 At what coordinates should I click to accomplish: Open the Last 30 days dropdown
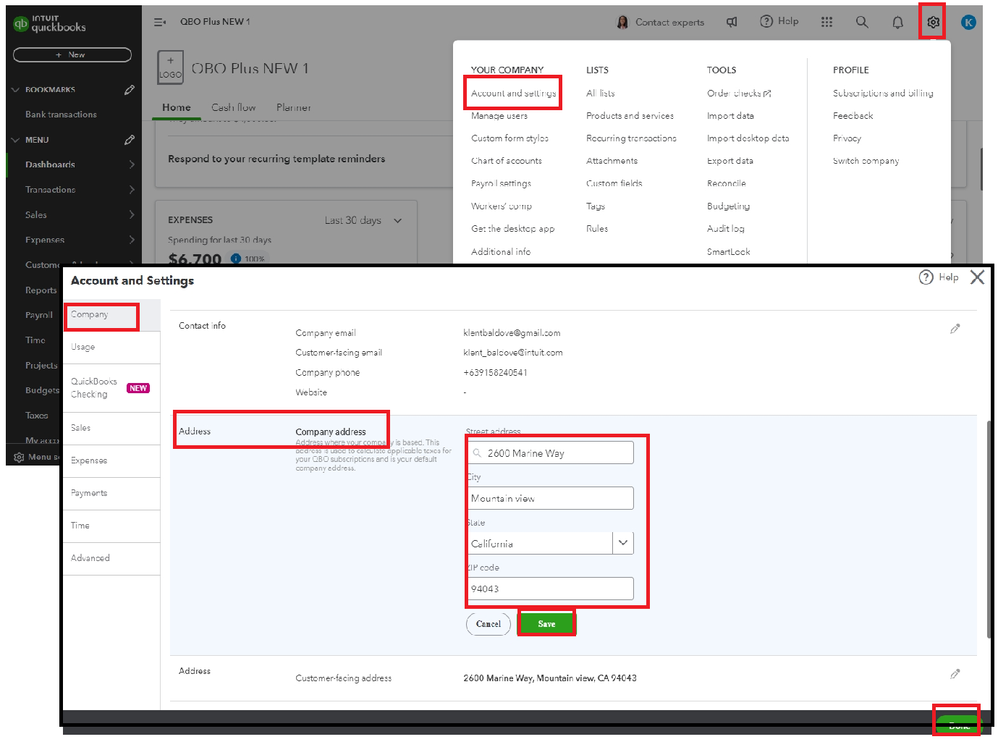tap(363, 220)
